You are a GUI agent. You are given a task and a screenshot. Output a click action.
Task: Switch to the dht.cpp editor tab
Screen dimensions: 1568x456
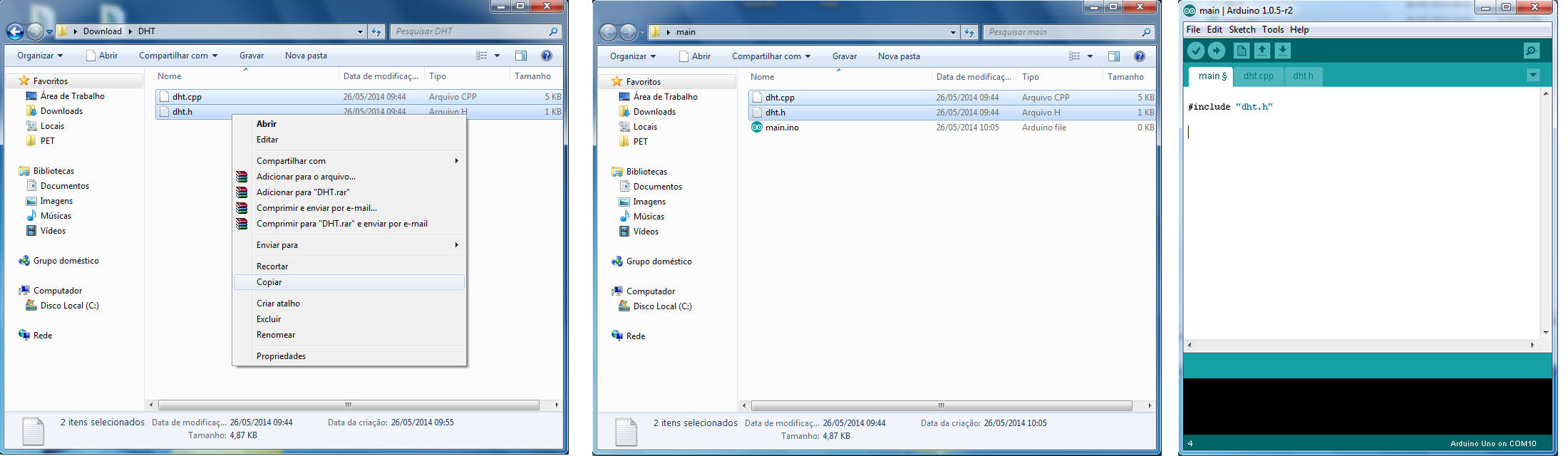pyautogui.click(x=1258, y=76)
